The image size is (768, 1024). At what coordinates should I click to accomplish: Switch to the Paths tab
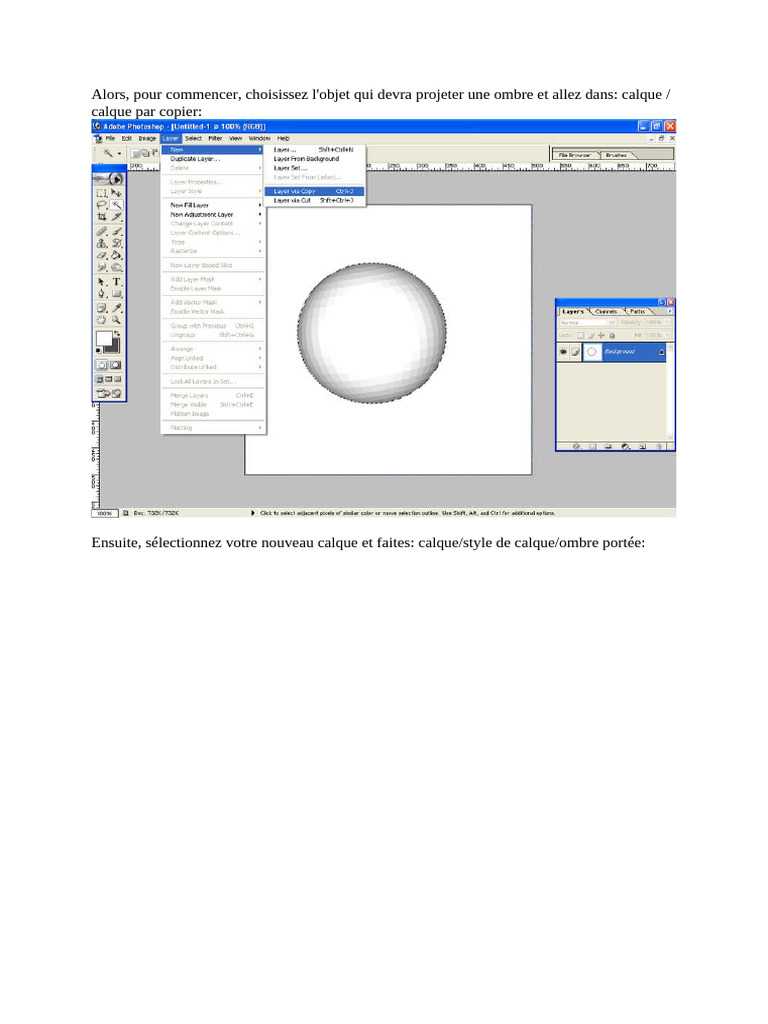click(x=637, y=312)
